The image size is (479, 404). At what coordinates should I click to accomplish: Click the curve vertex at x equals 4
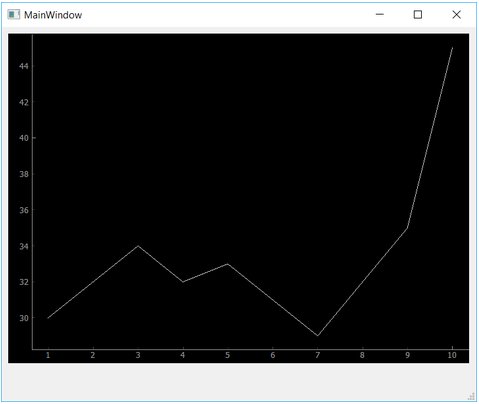[x=183, y=282]
